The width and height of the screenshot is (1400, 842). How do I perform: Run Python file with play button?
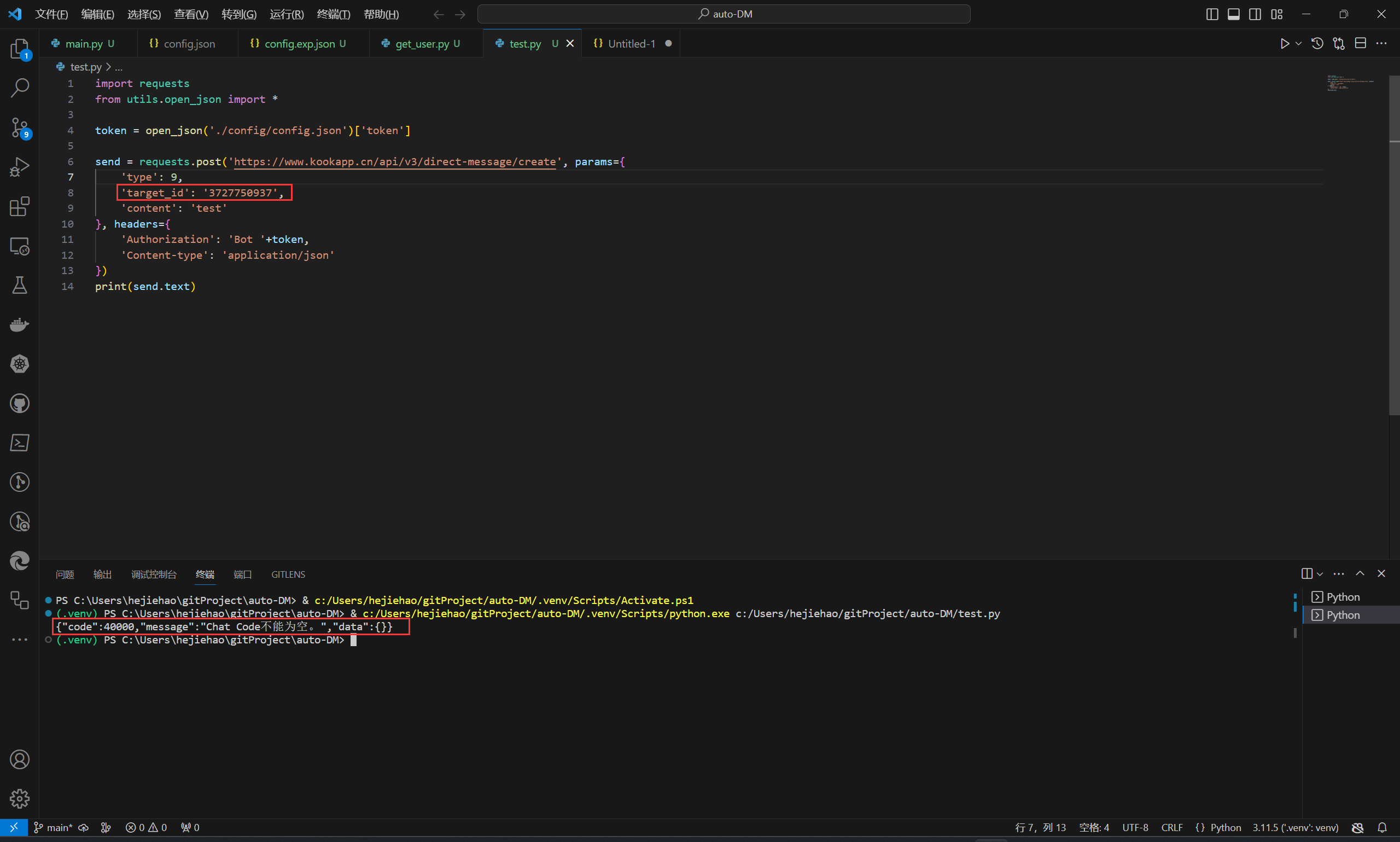pyautogui.click(x=1284, y=44)
